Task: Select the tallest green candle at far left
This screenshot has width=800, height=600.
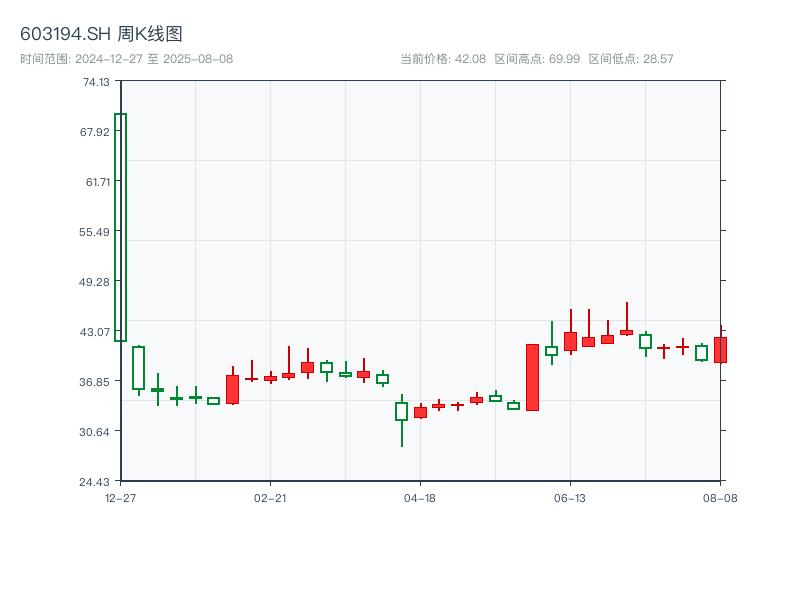Action: tap(120, 227)
